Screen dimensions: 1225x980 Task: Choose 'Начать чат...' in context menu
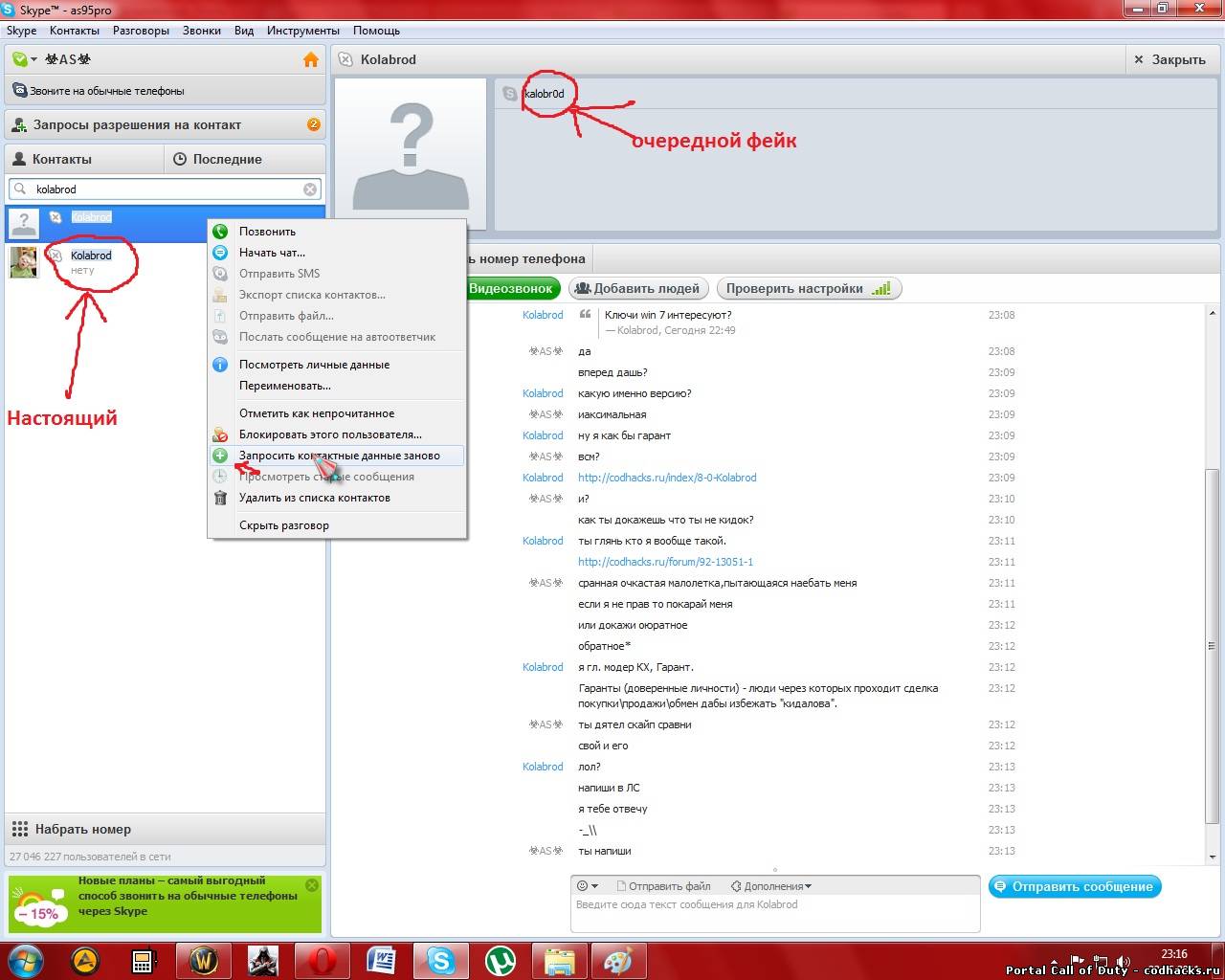pos(338,253)
